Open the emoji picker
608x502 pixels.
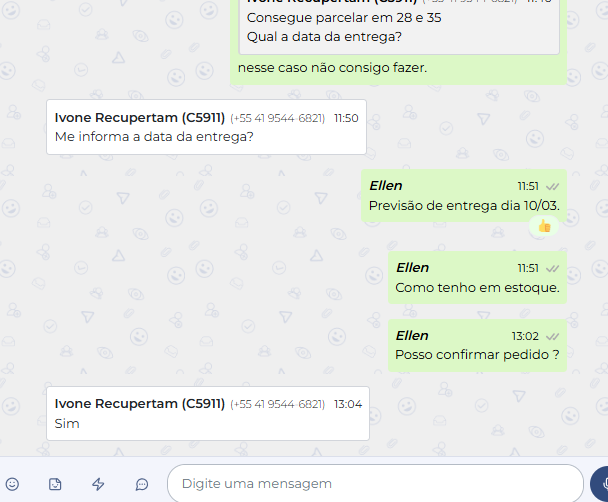(x=12, y=484)
